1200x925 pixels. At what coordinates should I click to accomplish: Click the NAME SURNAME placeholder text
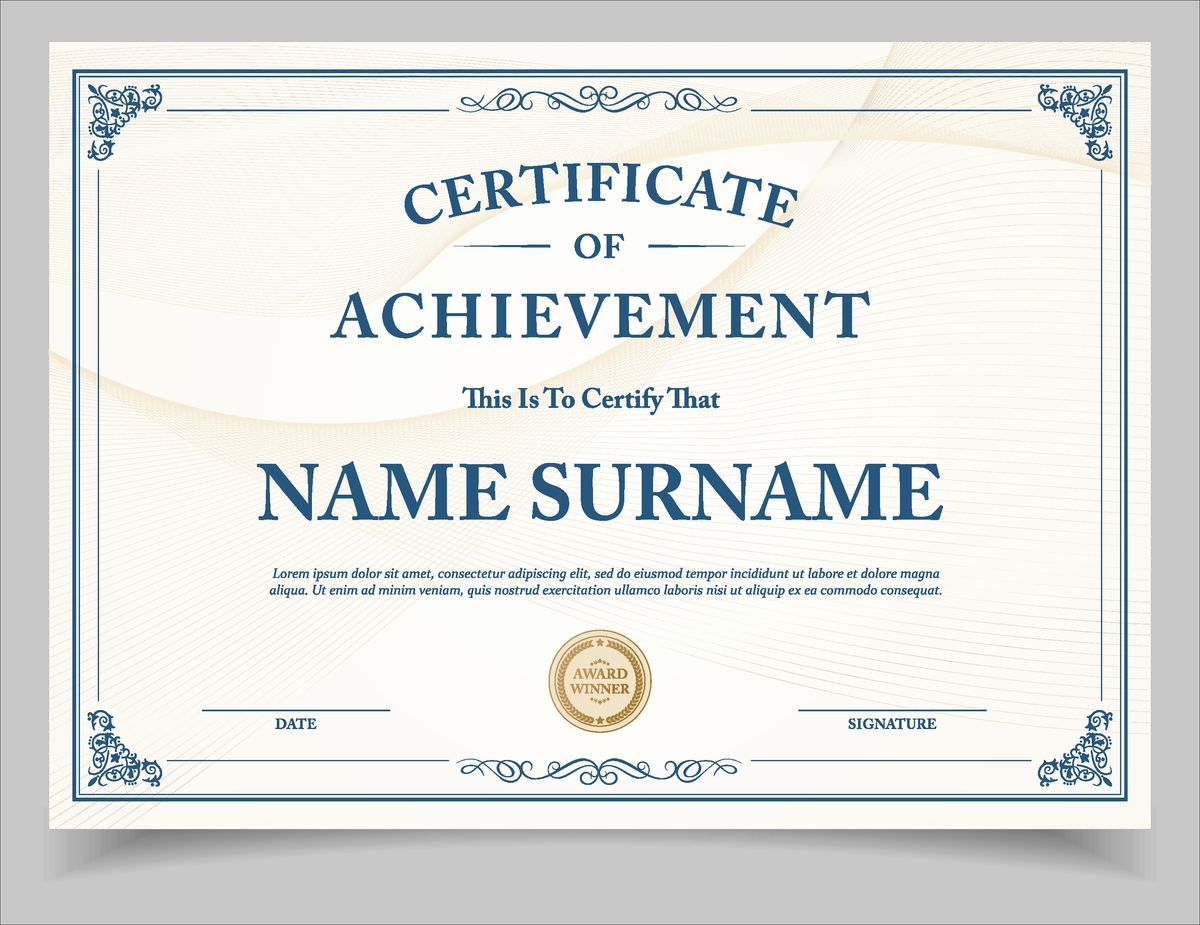598,488
